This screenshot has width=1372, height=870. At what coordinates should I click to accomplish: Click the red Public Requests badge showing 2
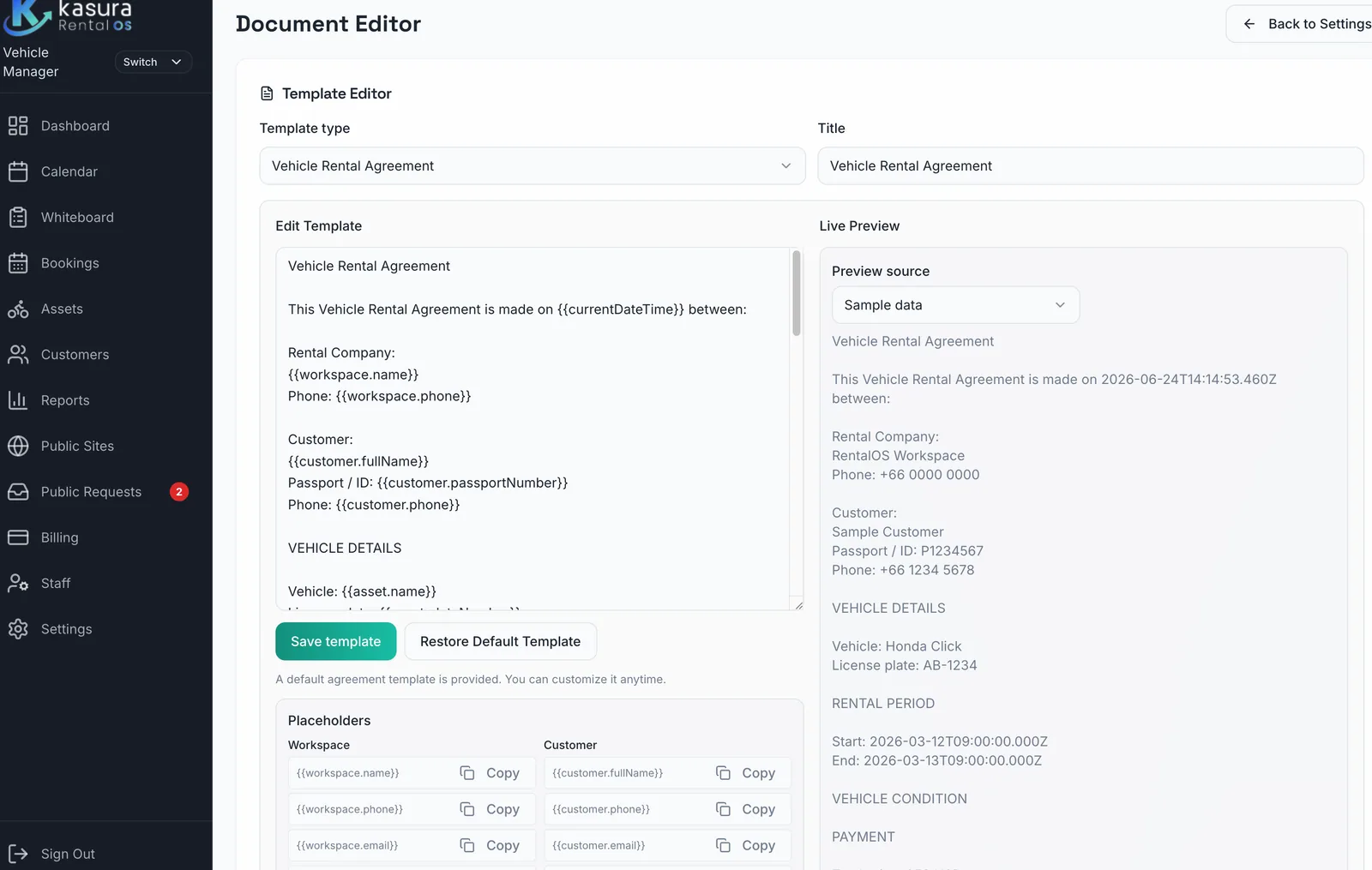pos(179,492)
